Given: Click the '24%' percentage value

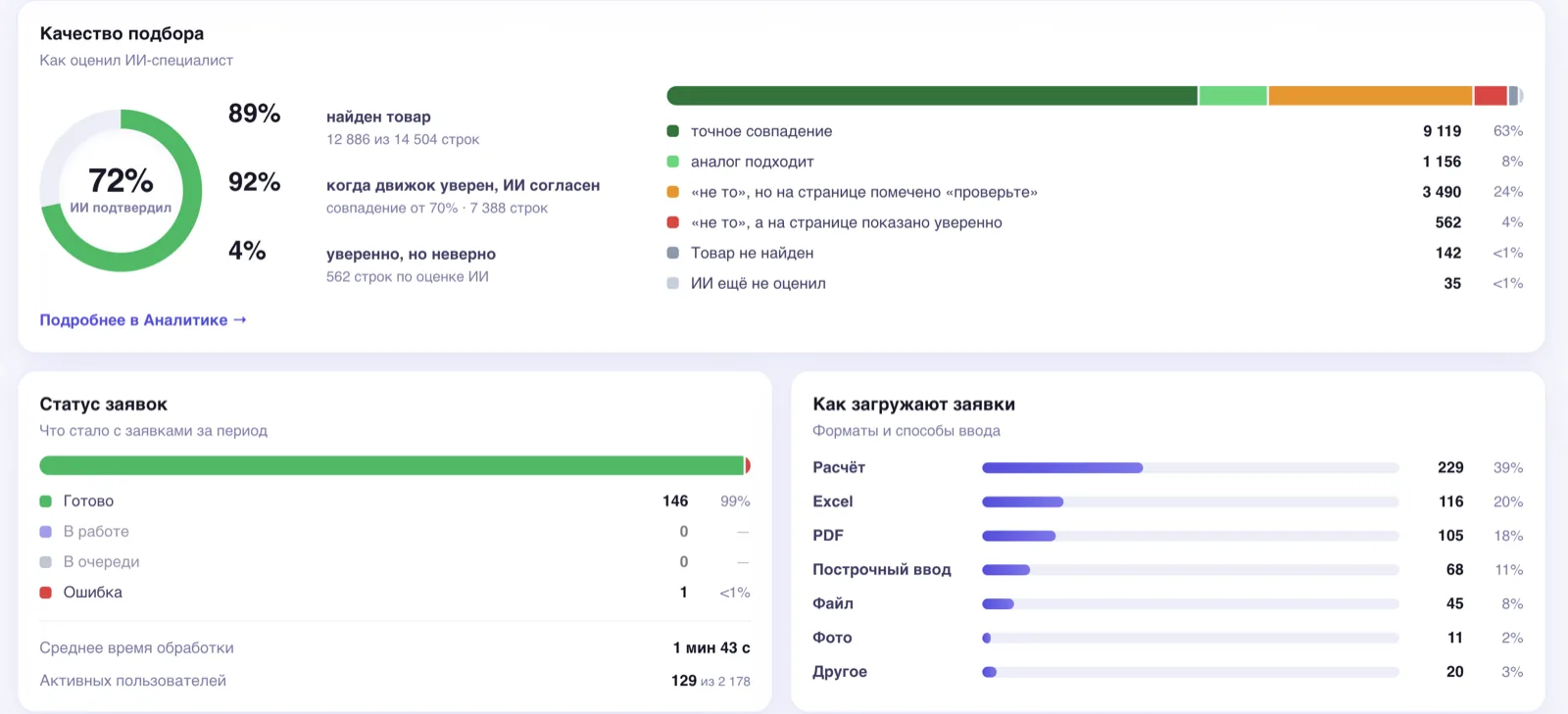Looking at the screenshot, I should point(1508,192).
